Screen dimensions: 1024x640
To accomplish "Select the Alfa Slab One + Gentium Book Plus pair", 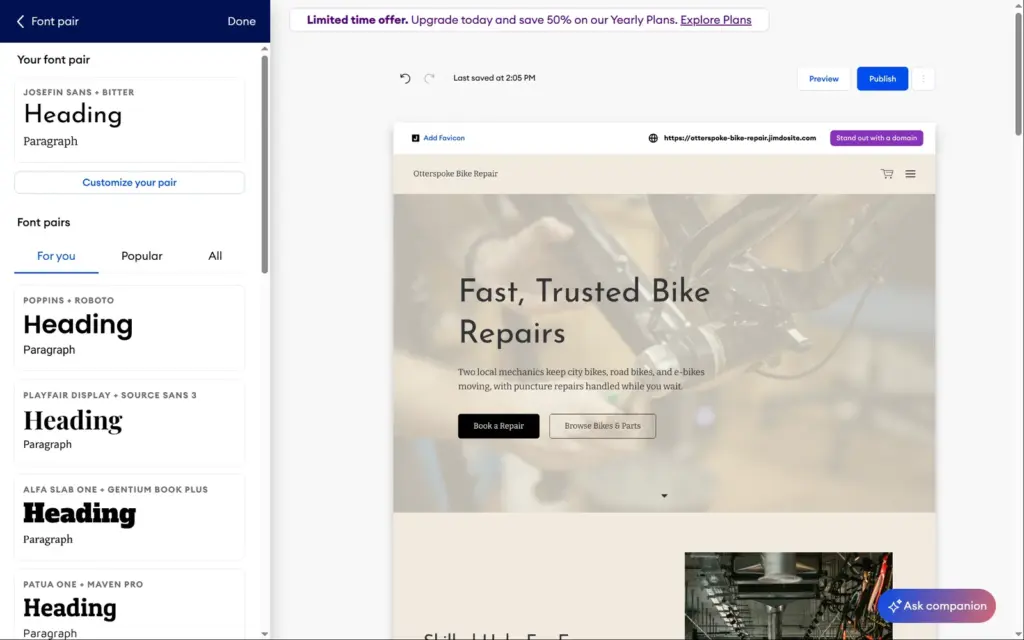I will pos(129,517).
